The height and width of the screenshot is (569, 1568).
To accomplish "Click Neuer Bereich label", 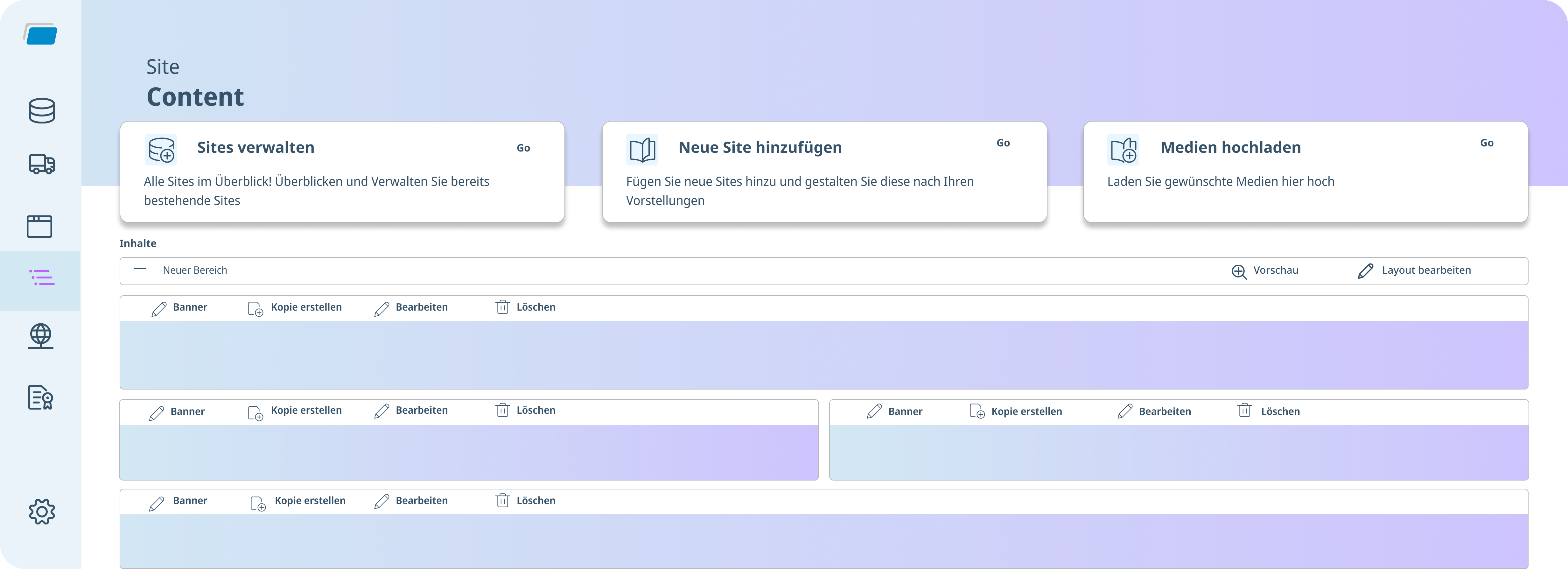I will 195,270.
